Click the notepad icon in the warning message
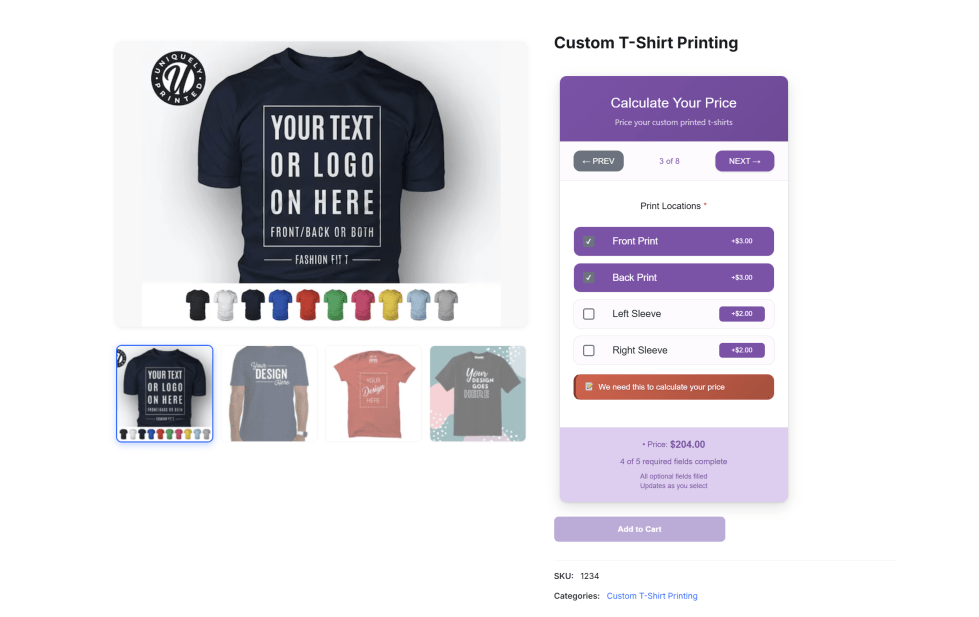The height and width of the screenshot is (617, 979). [589, 387]
